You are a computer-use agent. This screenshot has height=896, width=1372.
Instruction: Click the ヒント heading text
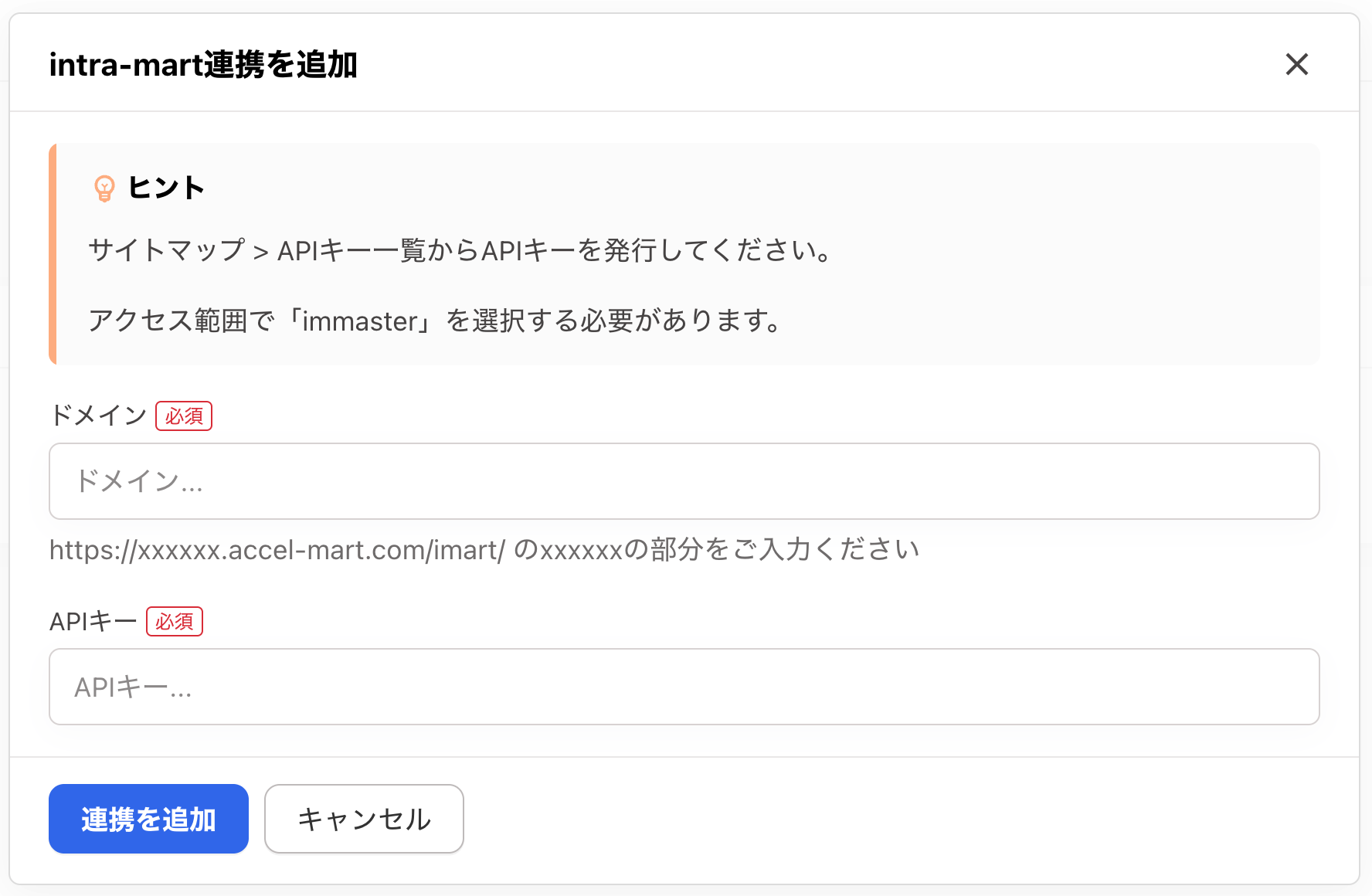[166, 188]
